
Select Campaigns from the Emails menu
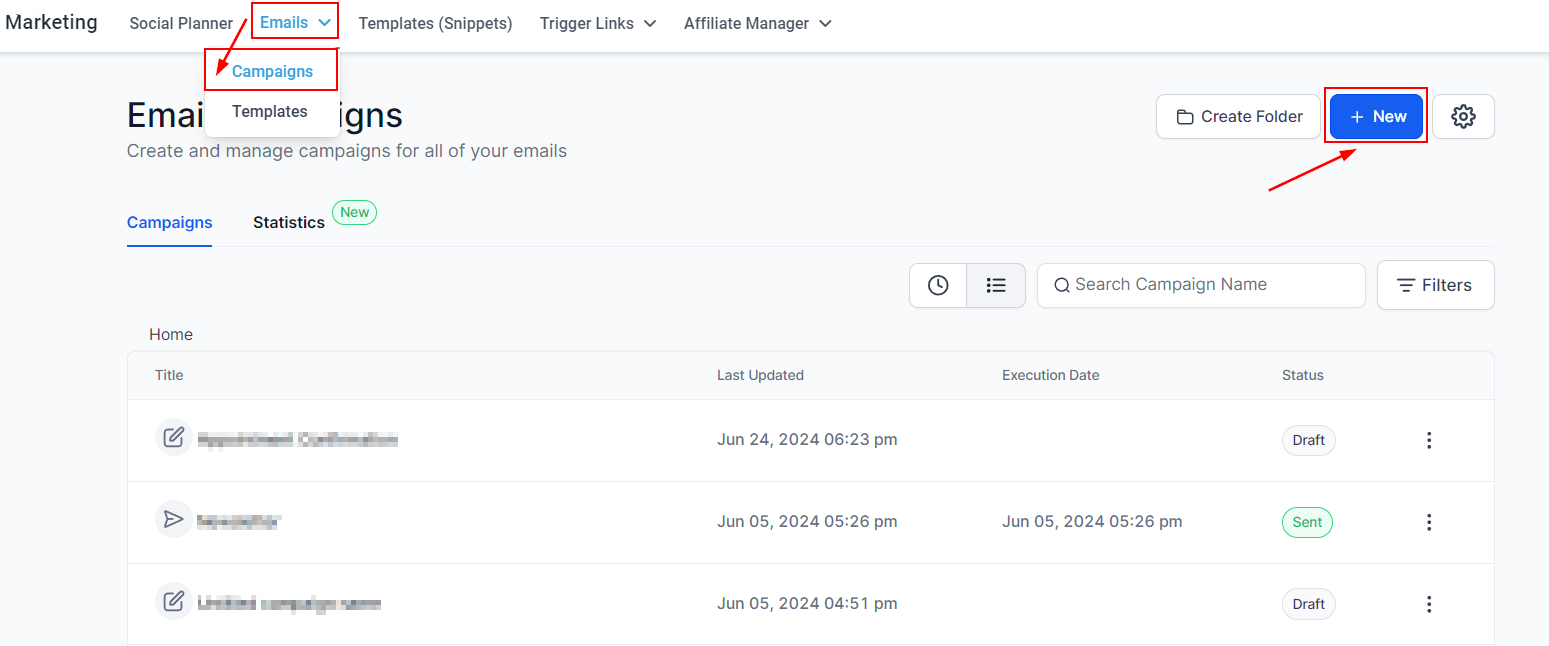point(272,71)
